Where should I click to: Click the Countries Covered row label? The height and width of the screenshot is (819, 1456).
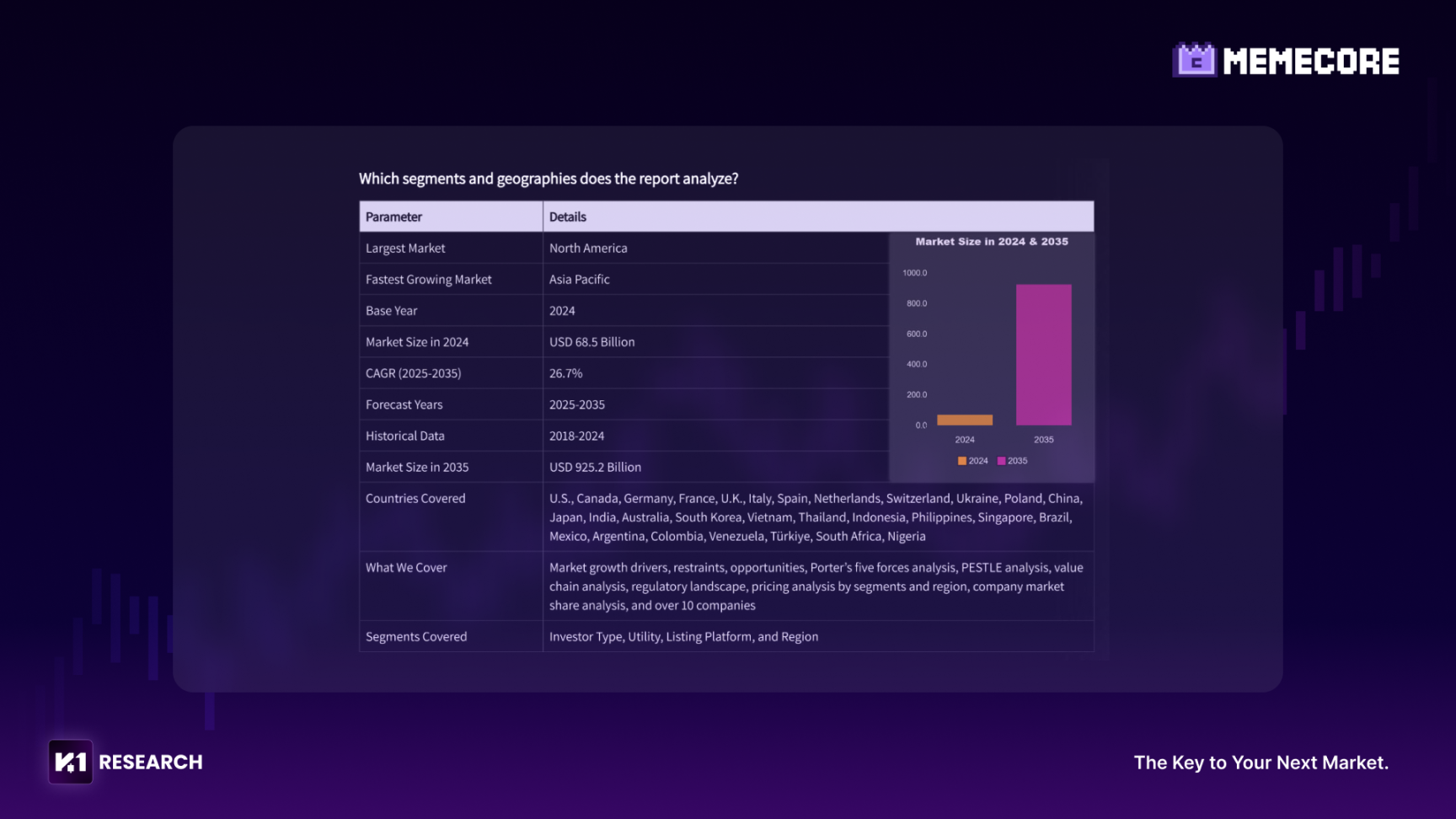pos(415,498)
